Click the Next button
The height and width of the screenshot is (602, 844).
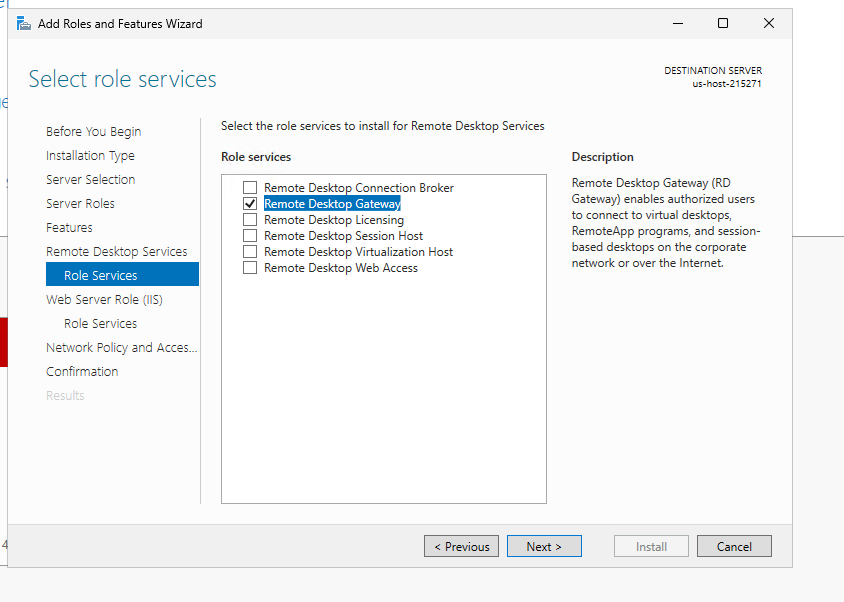(544, 546)
